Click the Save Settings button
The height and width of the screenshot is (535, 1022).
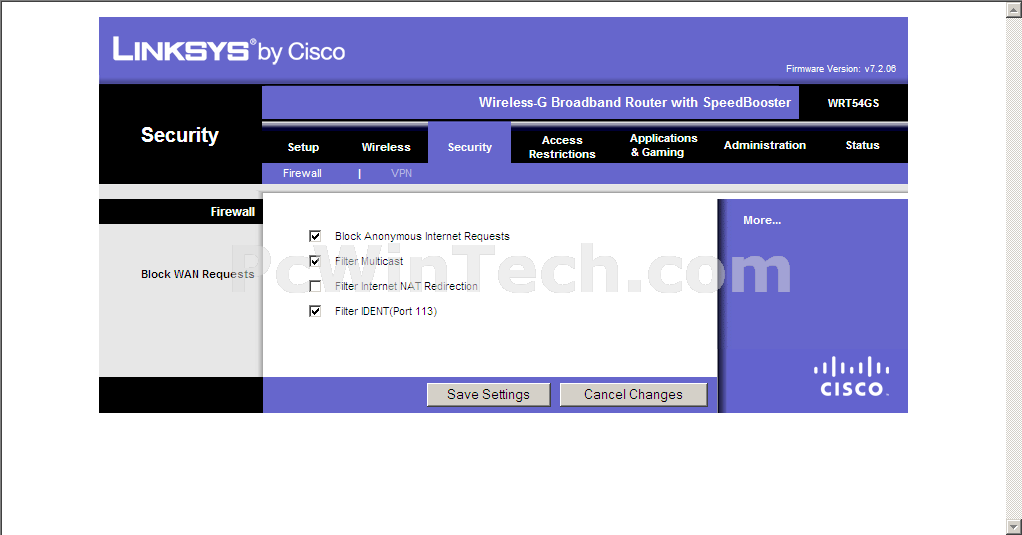point(488,394)
